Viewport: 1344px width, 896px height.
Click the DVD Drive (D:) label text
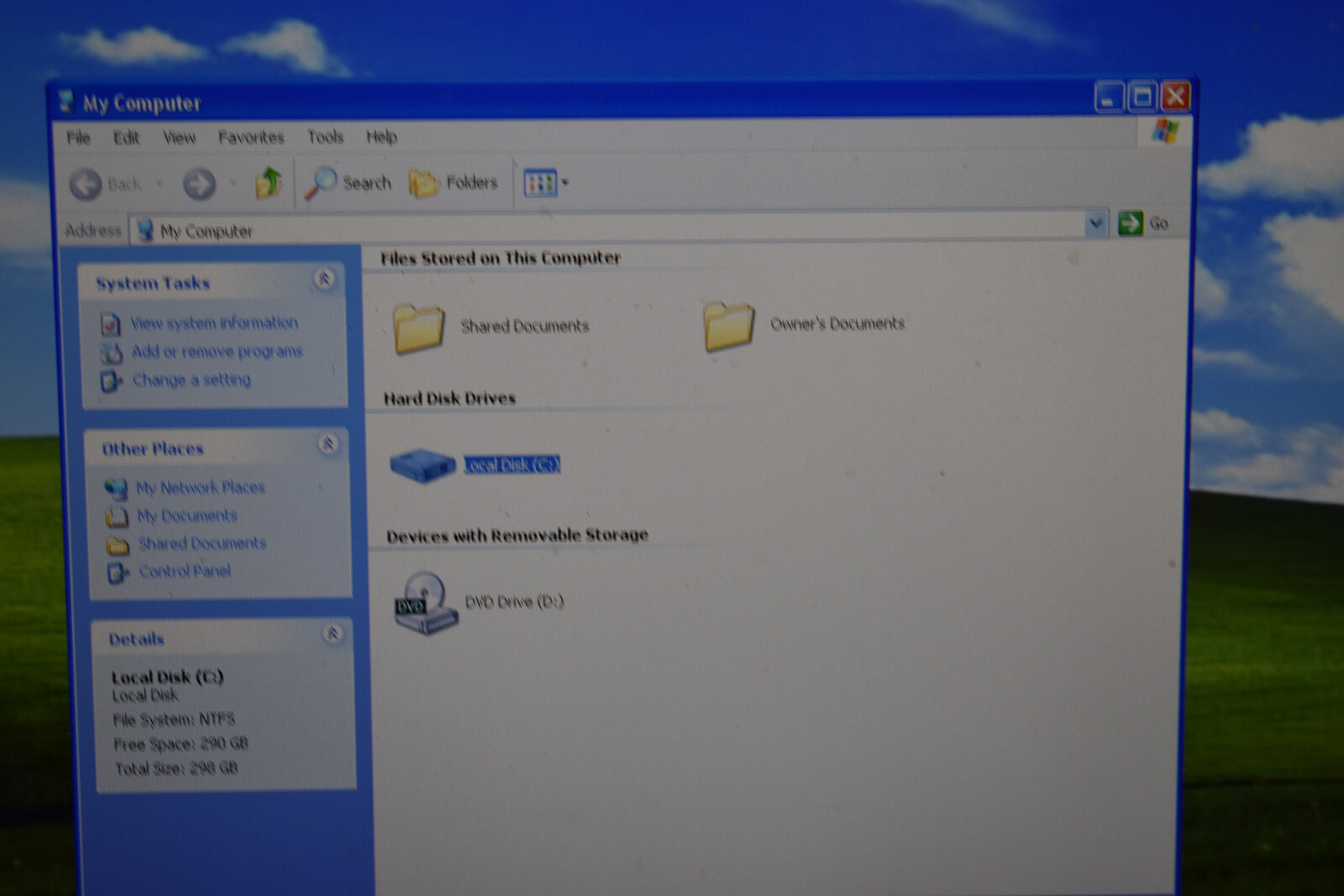pyautogui.click(x=514, y=601)
